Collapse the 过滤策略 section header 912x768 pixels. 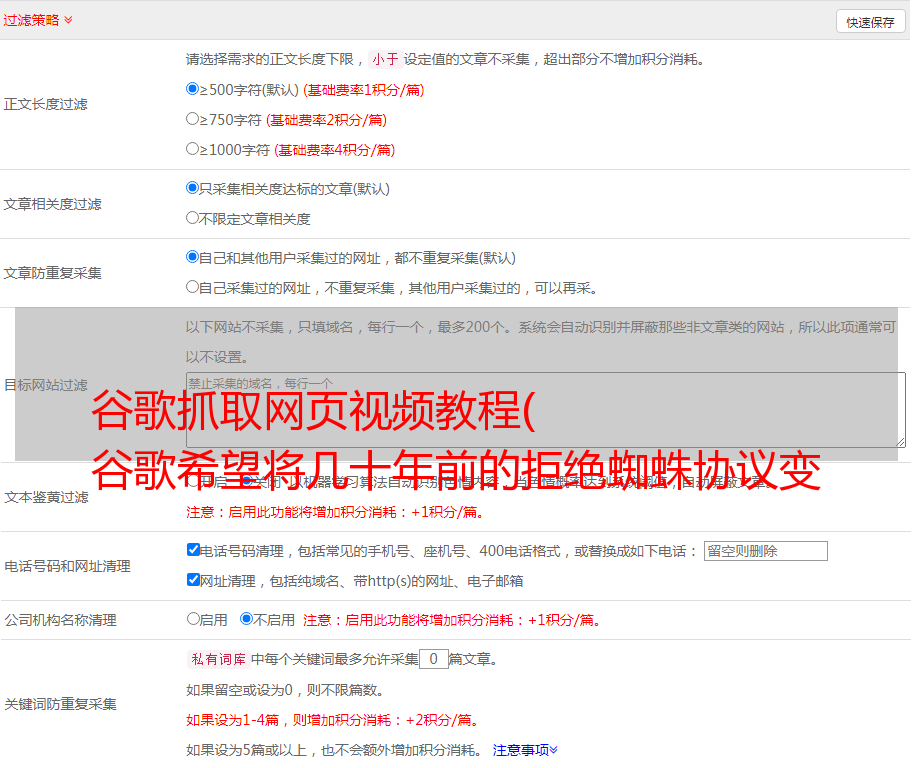click(x=38, y=20)
